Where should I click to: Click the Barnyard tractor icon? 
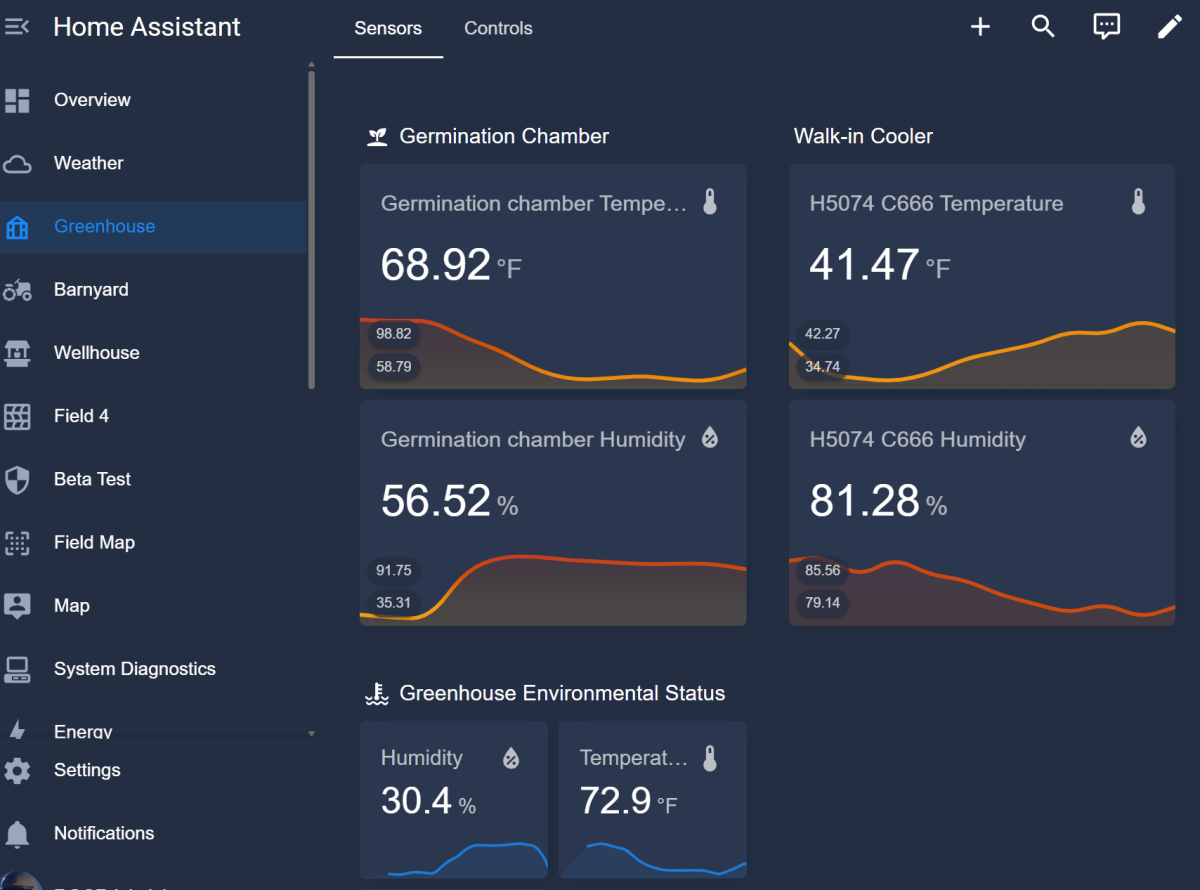click(18, 290)
